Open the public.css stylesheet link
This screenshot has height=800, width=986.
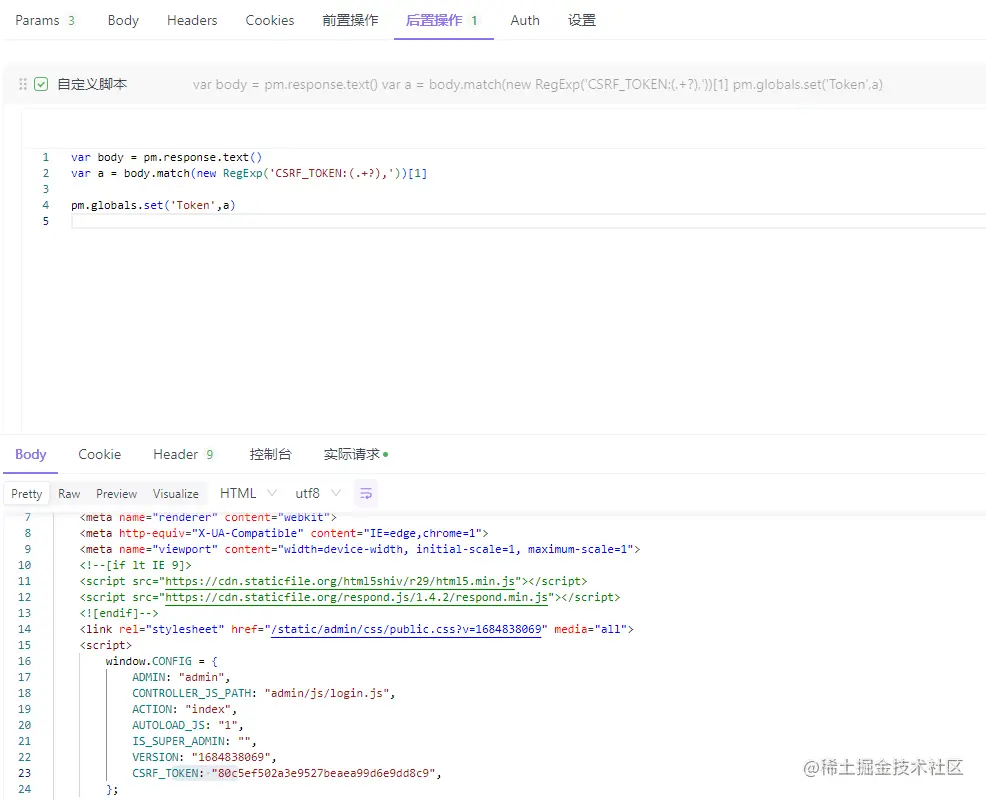pyautogui.click(x=406, y=630)
